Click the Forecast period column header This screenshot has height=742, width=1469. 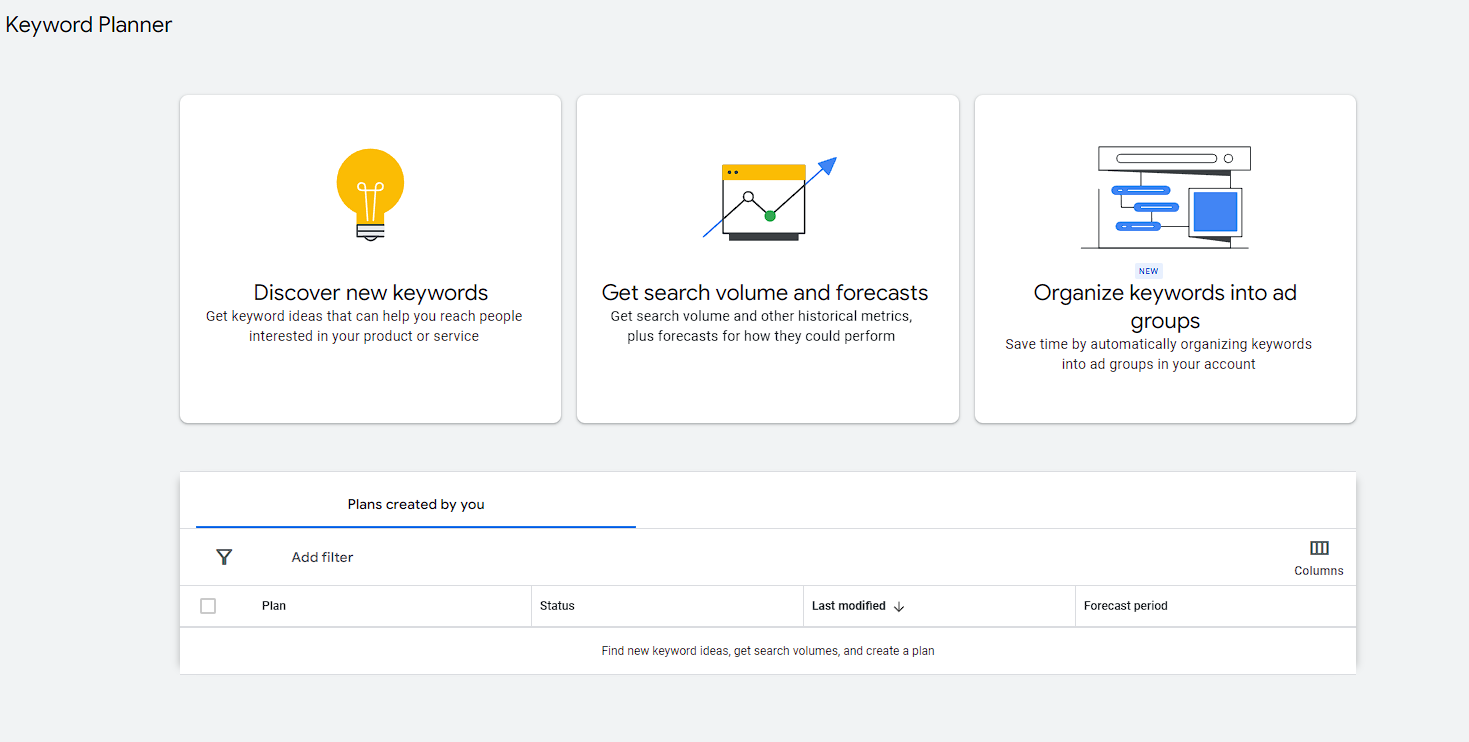pos(1127,605)
